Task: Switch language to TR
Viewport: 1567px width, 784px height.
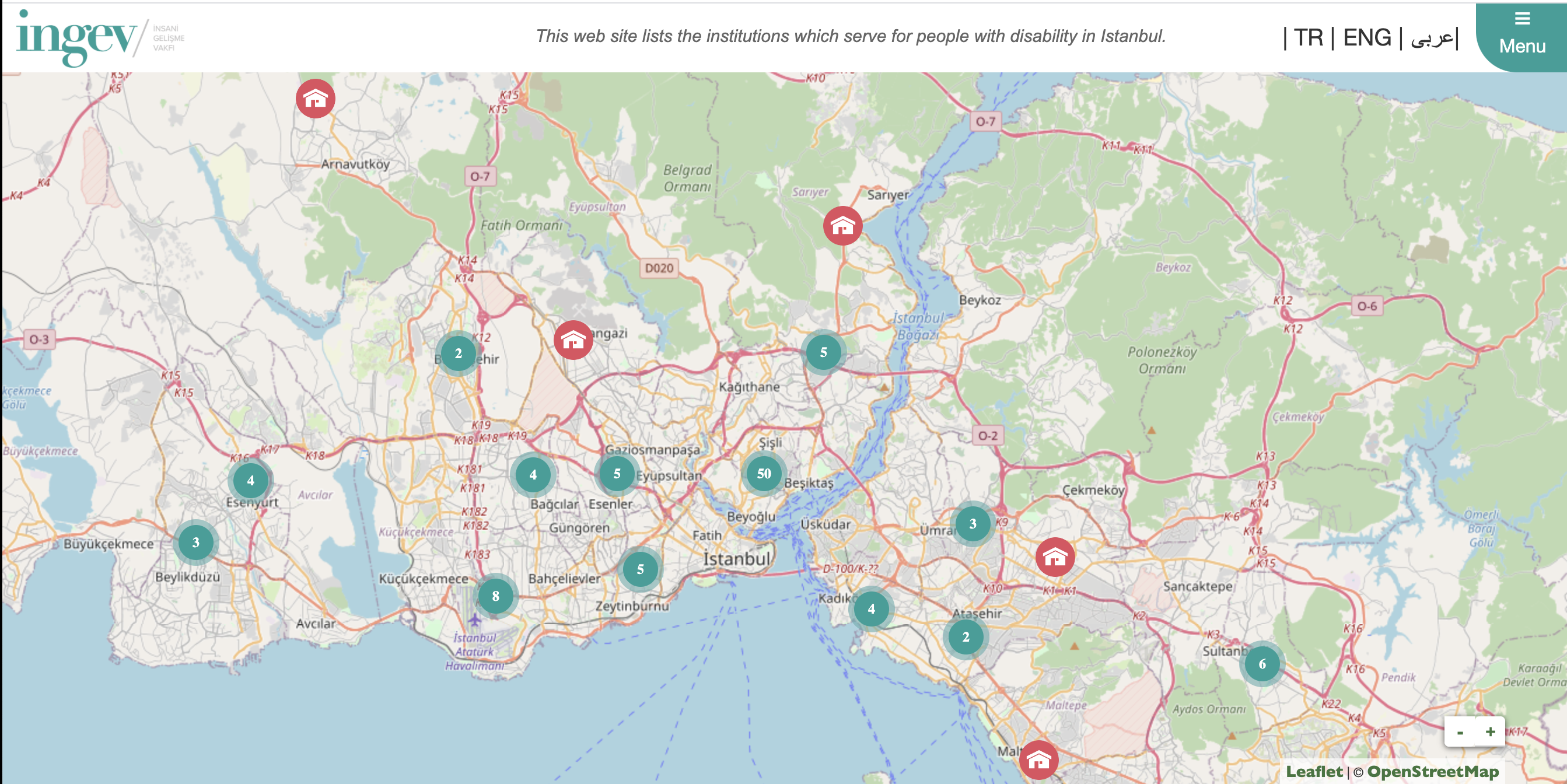Action: tap(1309, 37)
